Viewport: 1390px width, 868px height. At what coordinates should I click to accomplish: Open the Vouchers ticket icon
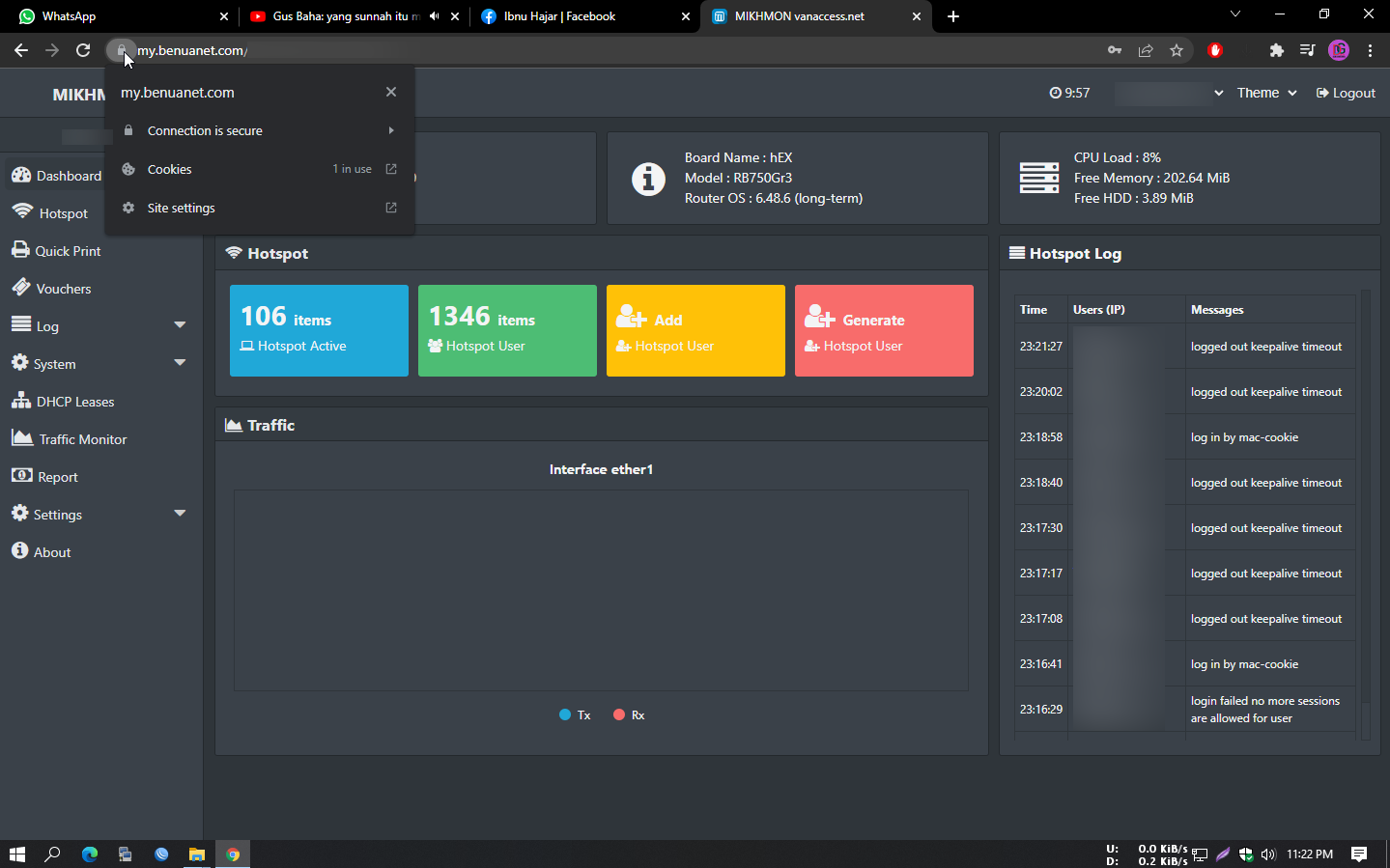tap(21, 288)
